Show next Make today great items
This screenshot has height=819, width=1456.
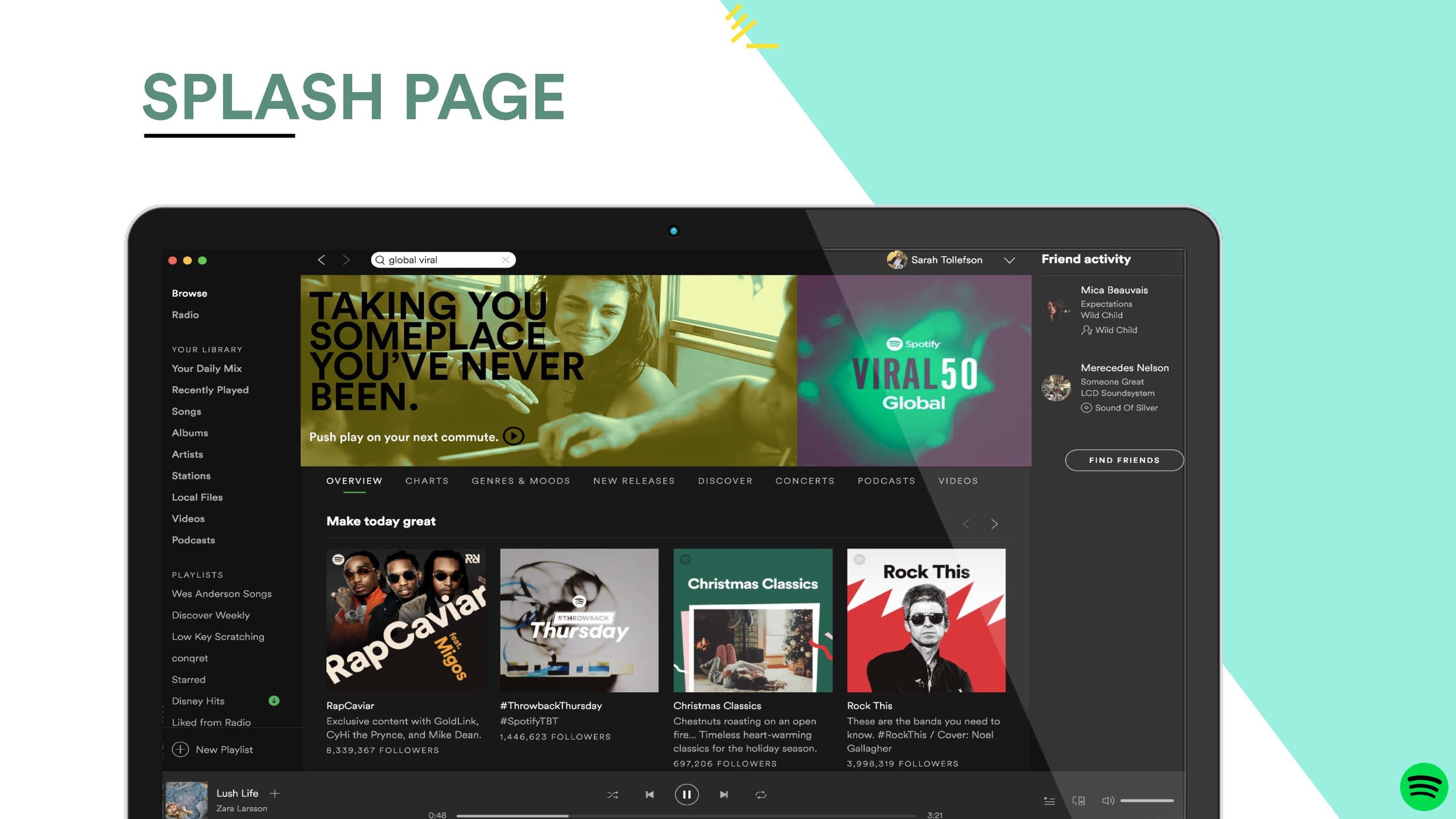[x=995, y=524]
